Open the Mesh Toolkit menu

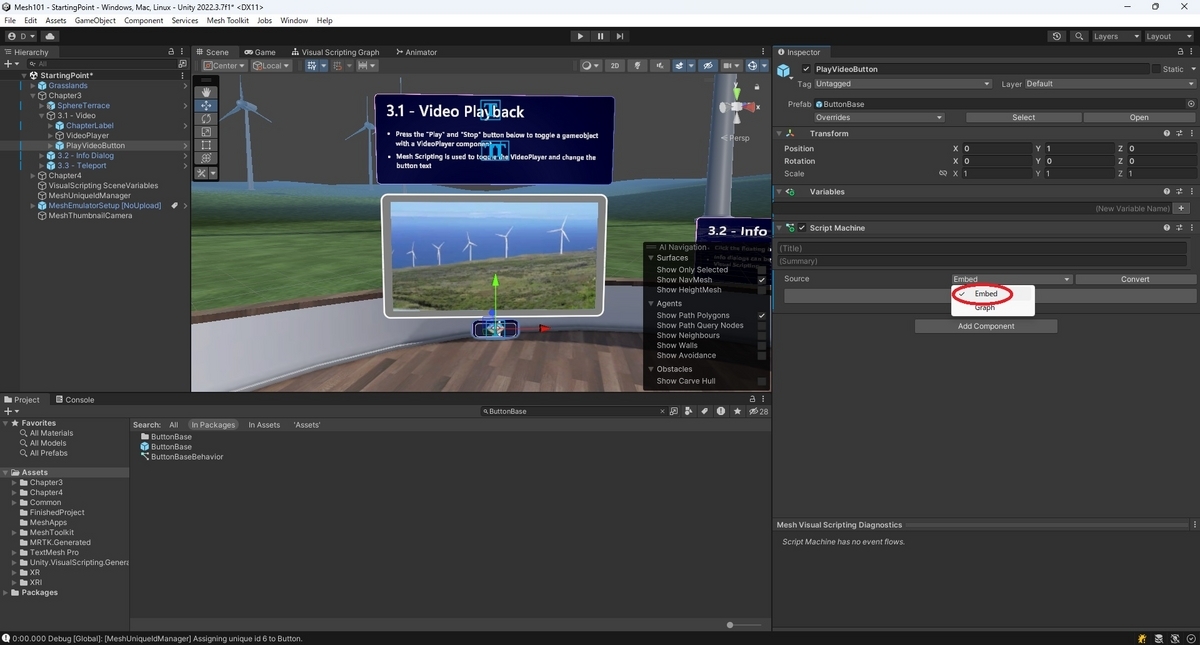tap(228, 20)
